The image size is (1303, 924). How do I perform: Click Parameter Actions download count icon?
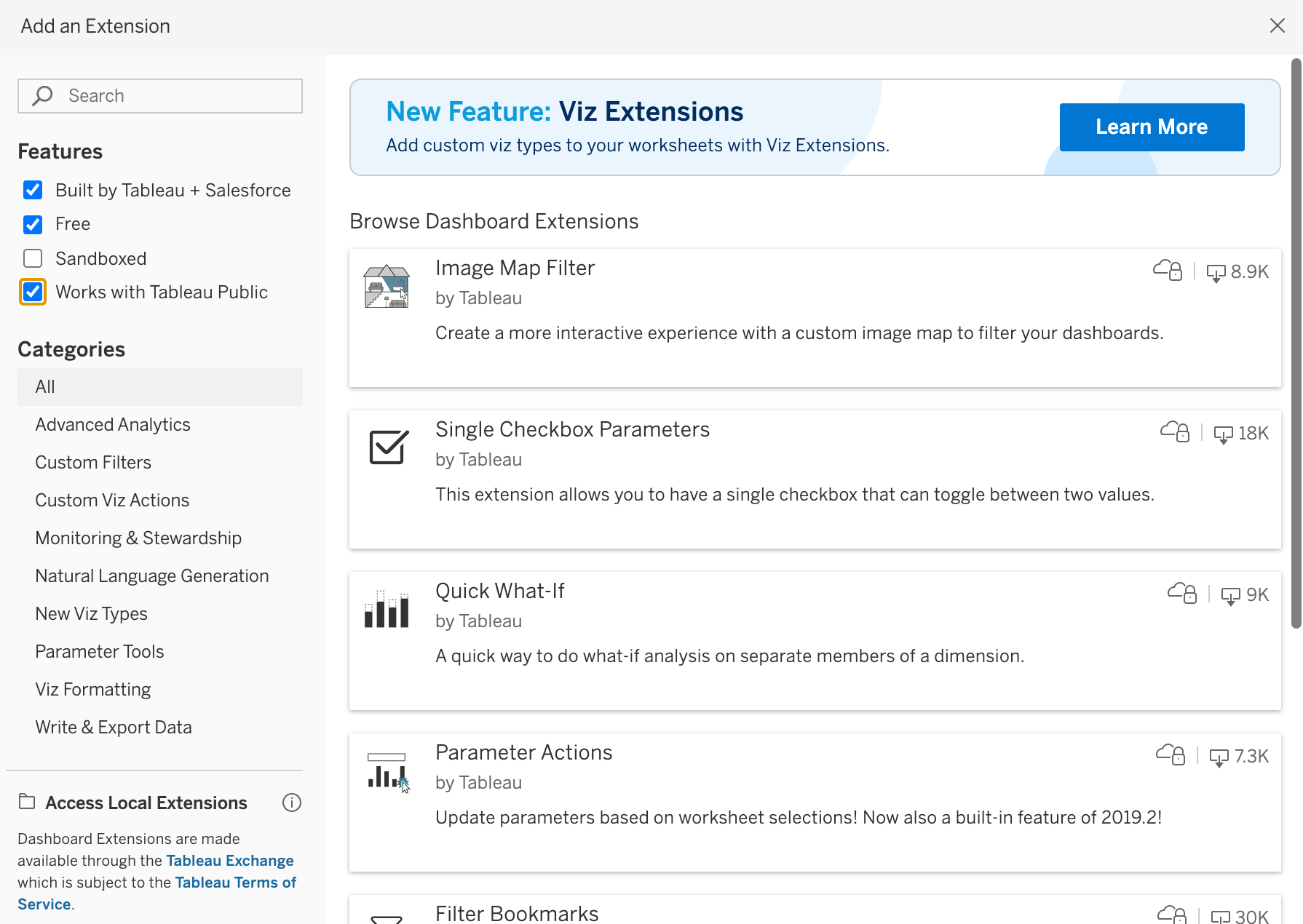click(x=1219, y=757)
